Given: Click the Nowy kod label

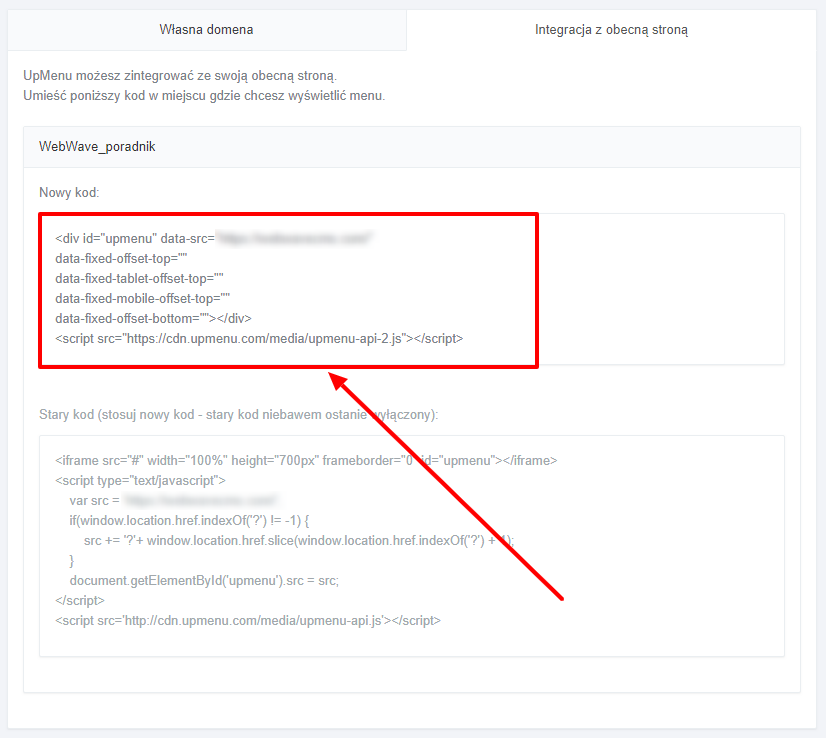Looking at the screenshot, I should pos(69,192).
